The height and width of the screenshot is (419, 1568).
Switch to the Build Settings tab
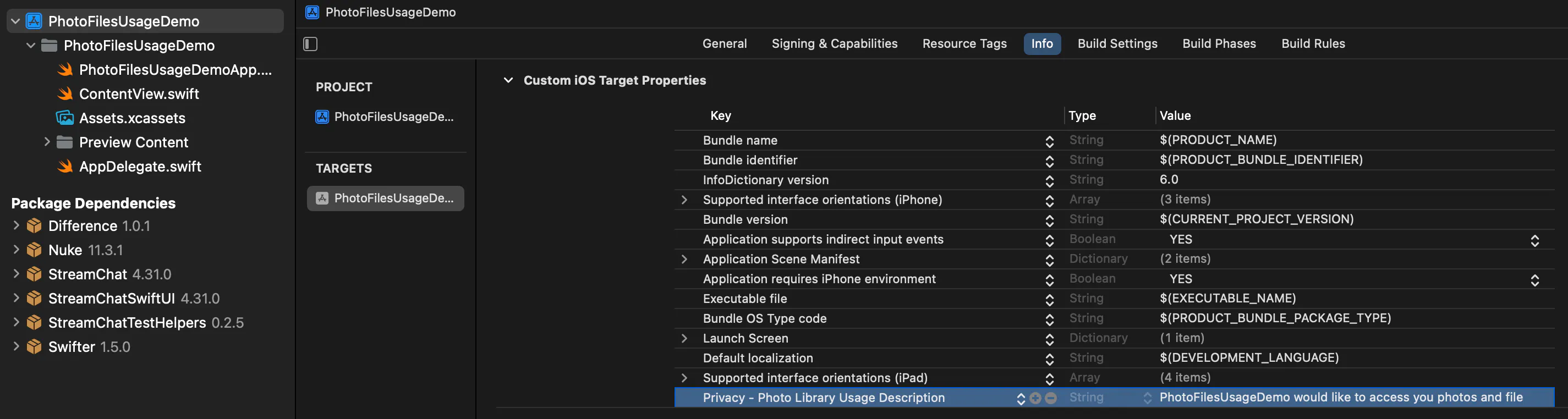pos(1117,44)
